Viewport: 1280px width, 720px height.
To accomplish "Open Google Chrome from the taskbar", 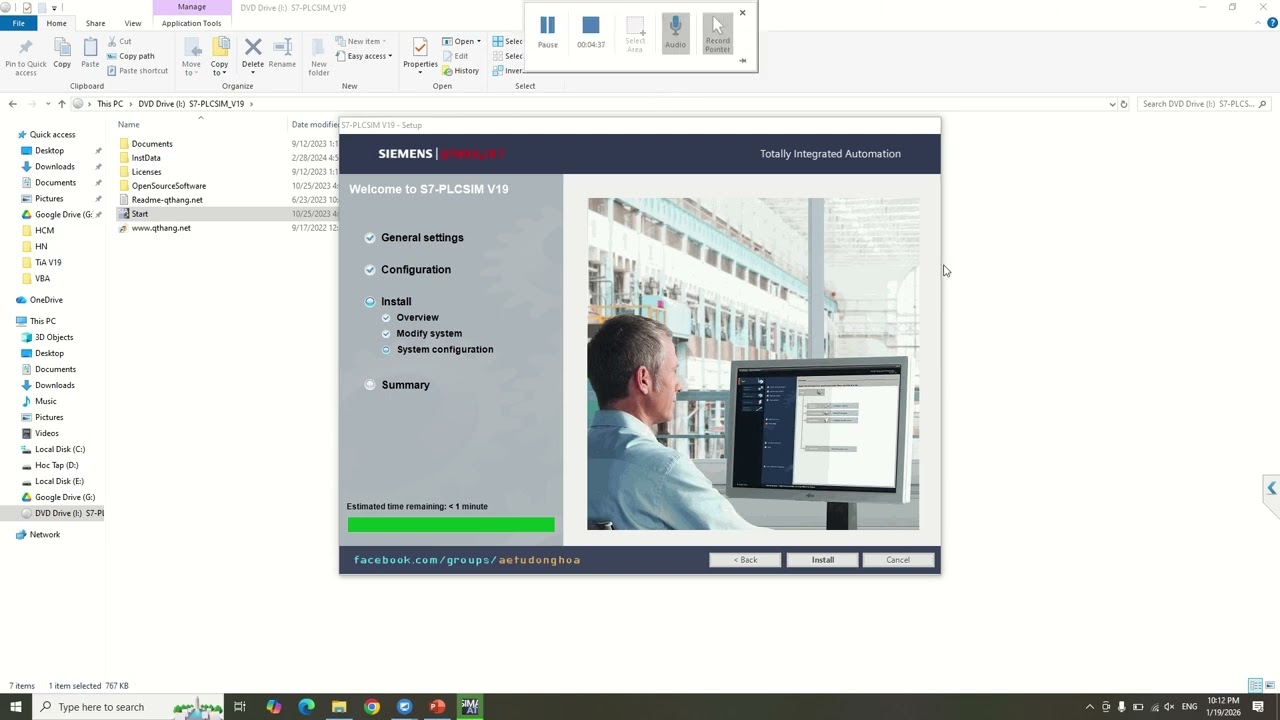I will (x=372, y=707).
